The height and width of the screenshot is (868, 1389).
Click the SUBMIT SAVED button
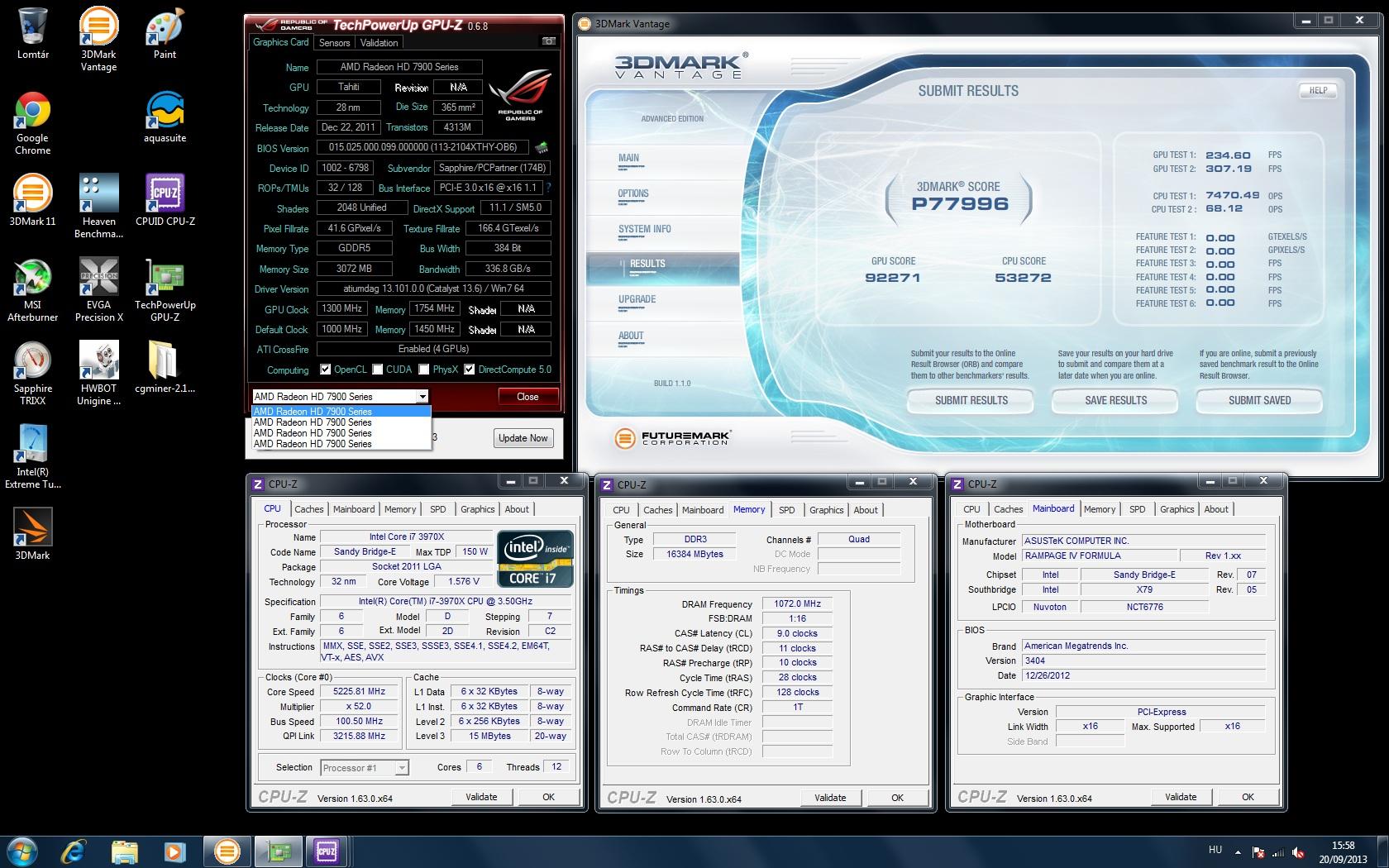pyautogui.click(x=1260, y=400)
